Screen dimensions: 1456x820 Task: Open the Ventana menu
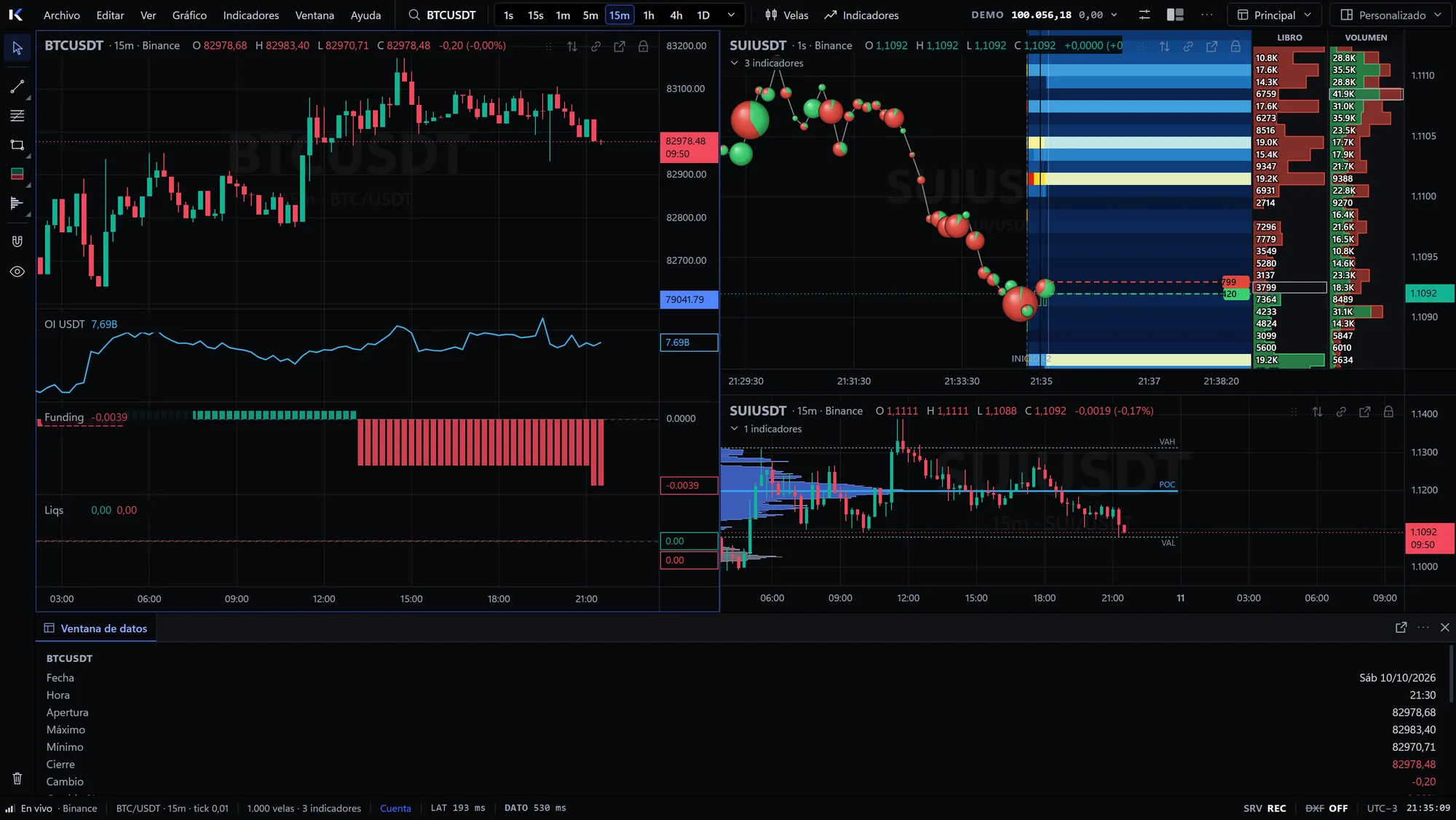(x=314, y=15)
